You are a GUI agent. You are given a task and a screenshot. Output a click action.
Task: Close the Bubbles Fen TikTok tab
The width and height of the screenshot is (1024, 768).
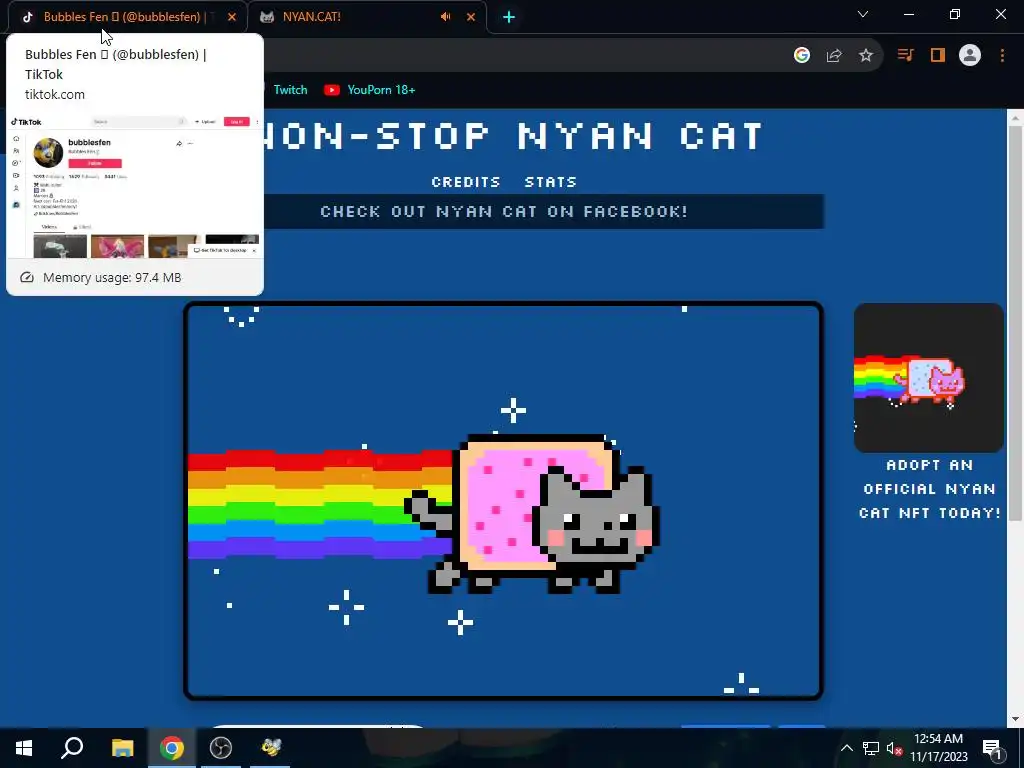232,17
